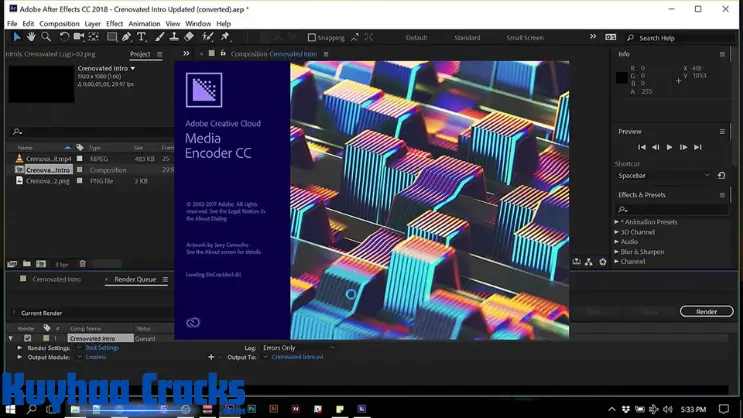Viewport: 743px width, 418px height.
Task: Select the Pen tool
Action: pyautogui.click(x=126, y=37)
